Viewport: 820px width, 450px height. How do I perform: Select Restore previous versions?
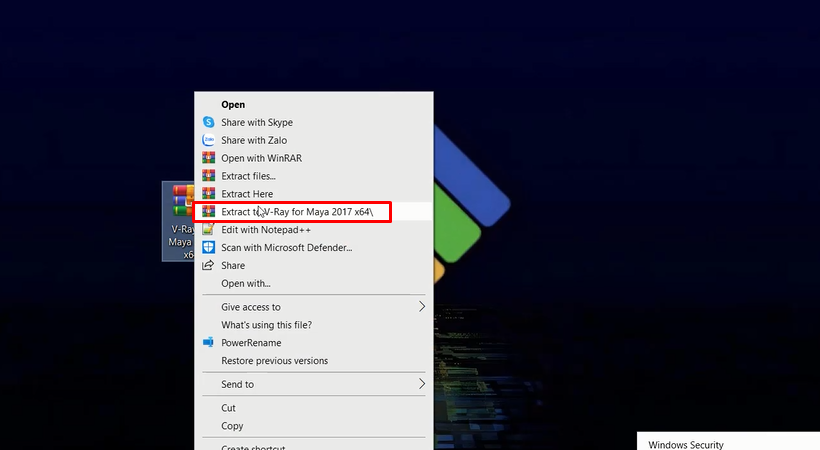click(274, 361)
